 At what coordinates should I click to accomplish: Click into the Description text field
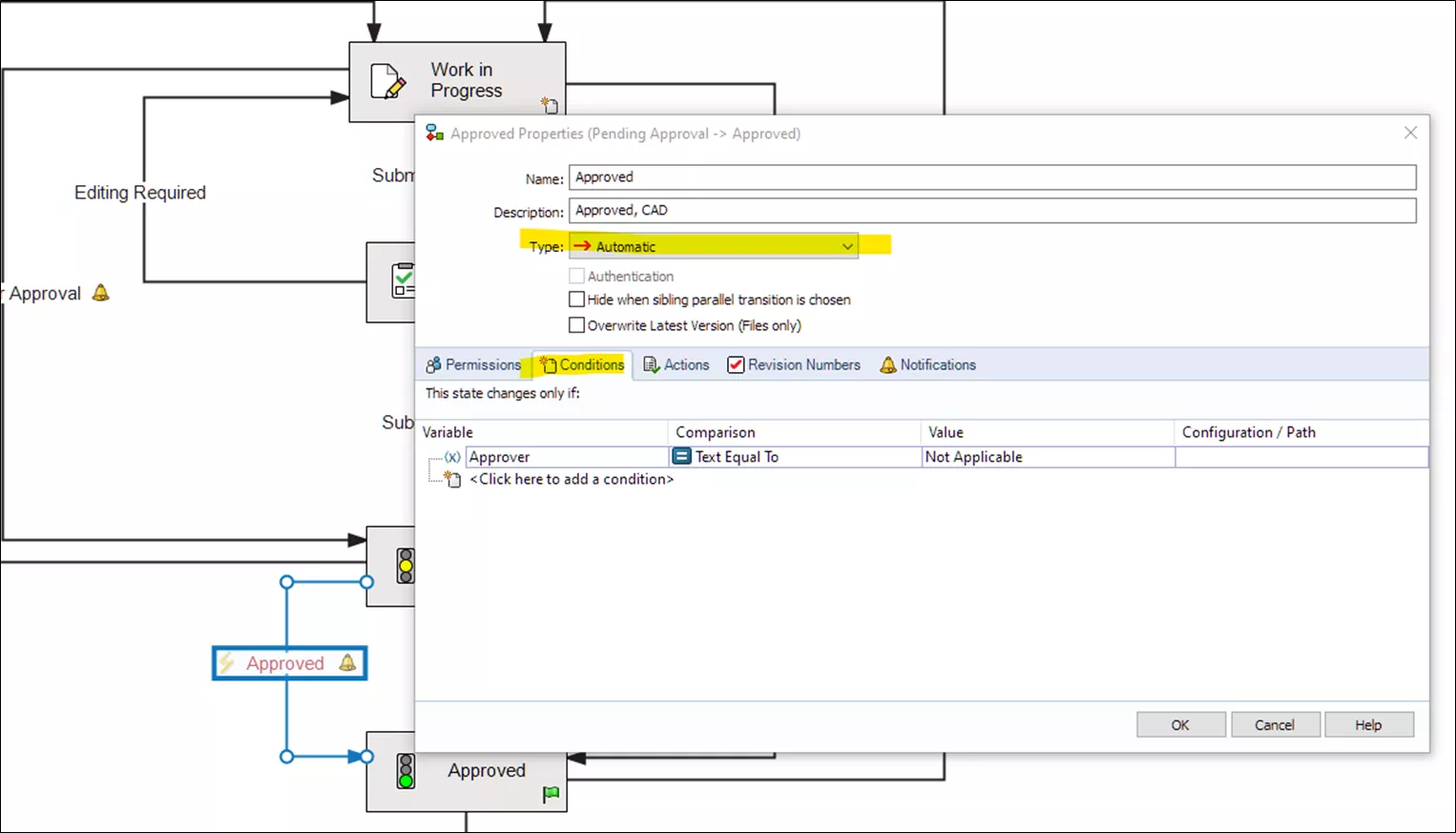tap(992, 210)
